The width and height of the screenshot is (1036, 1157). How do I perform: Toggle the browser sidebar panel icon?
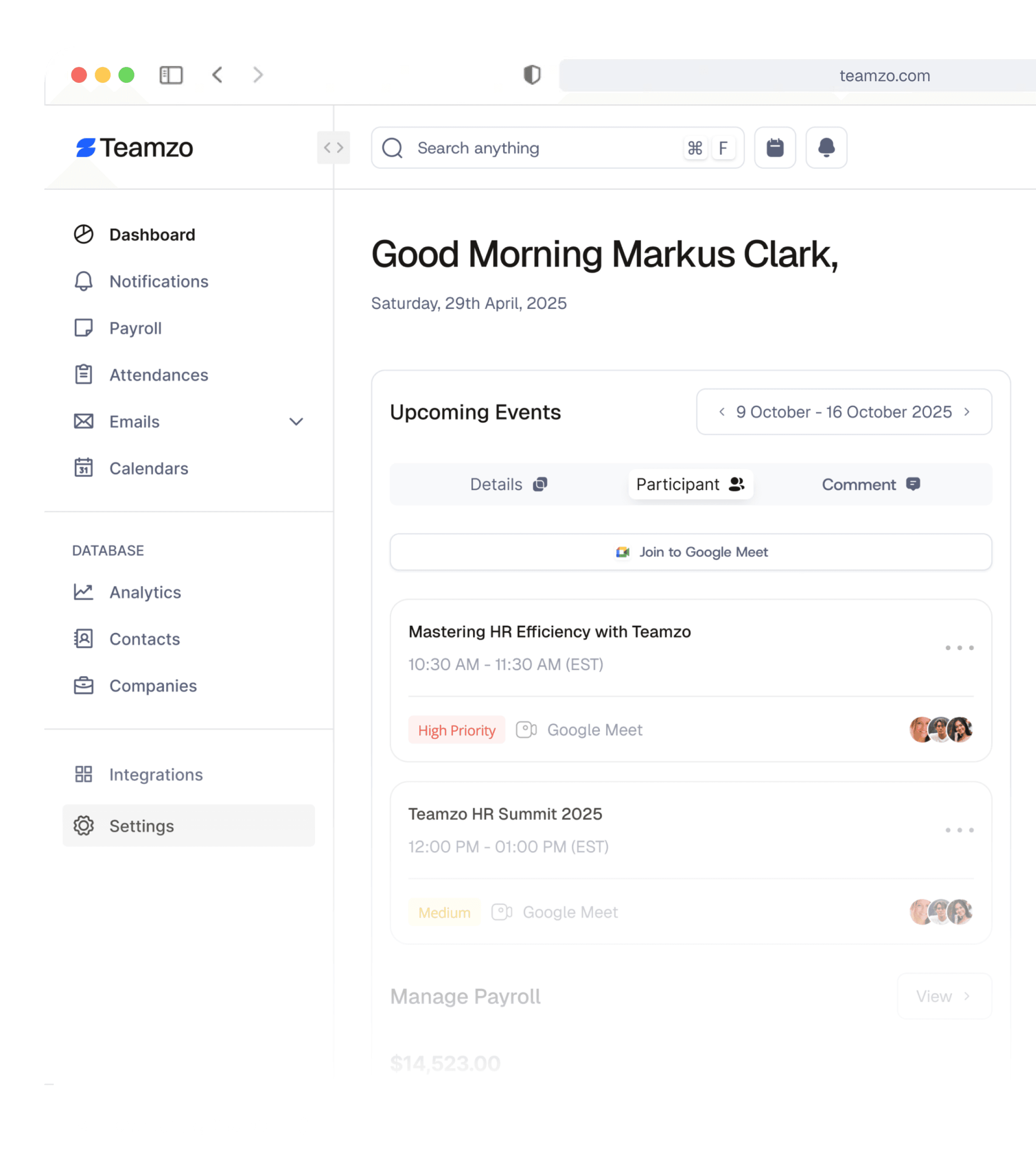[x=171, y=75]
